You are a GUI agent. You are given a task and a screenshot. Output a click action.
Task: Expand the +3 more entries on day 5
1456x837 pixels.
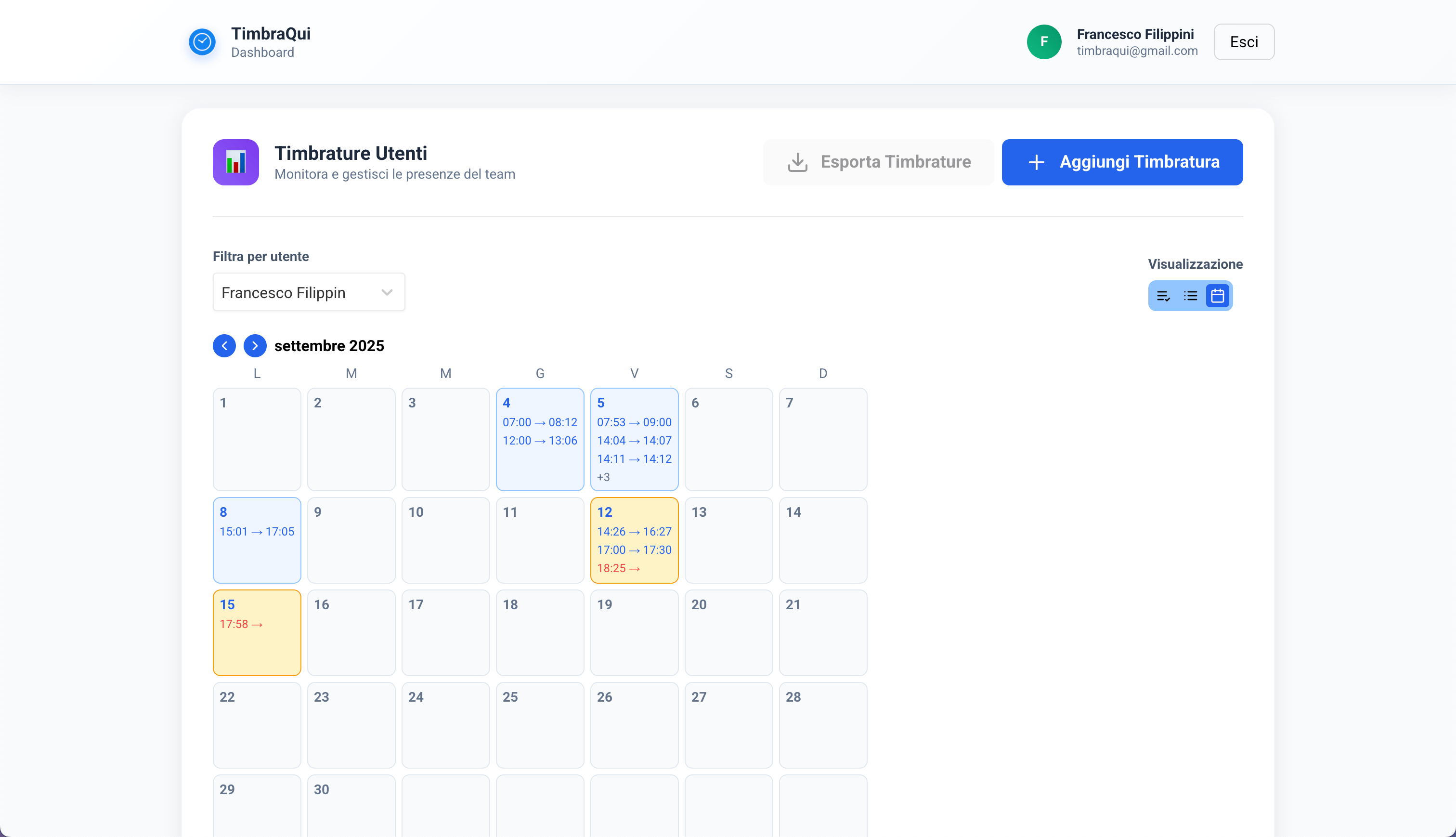click(x=603, y=477)
